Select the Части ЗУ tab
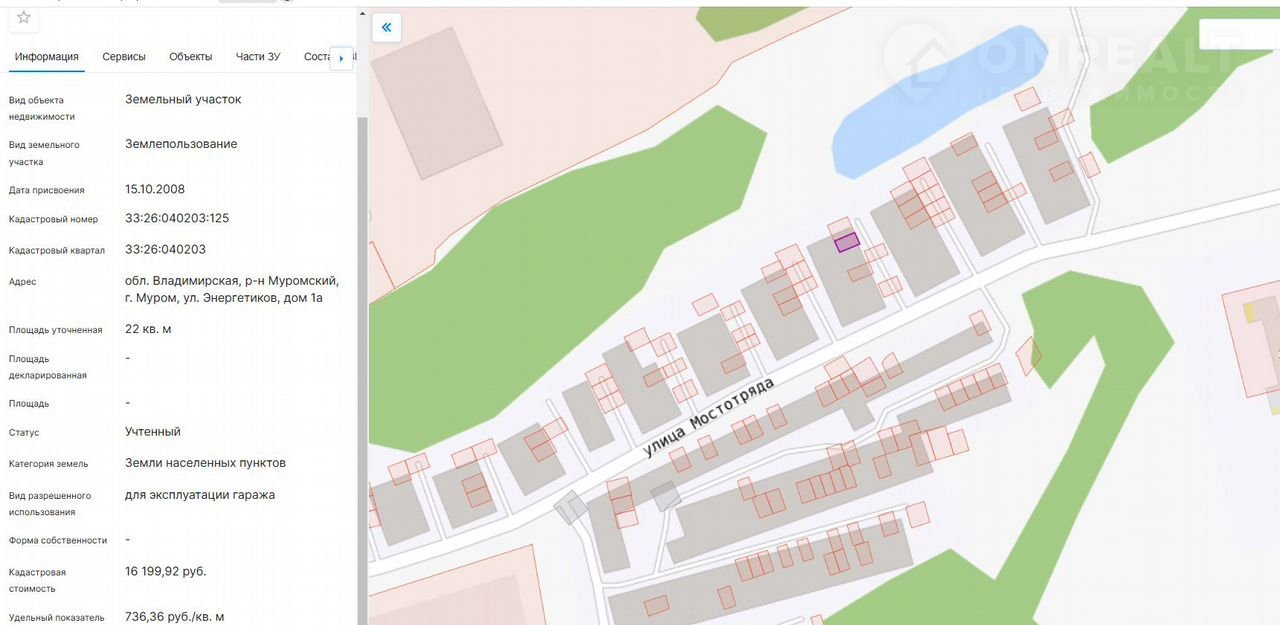The image size is (1280, 625). 258,57
